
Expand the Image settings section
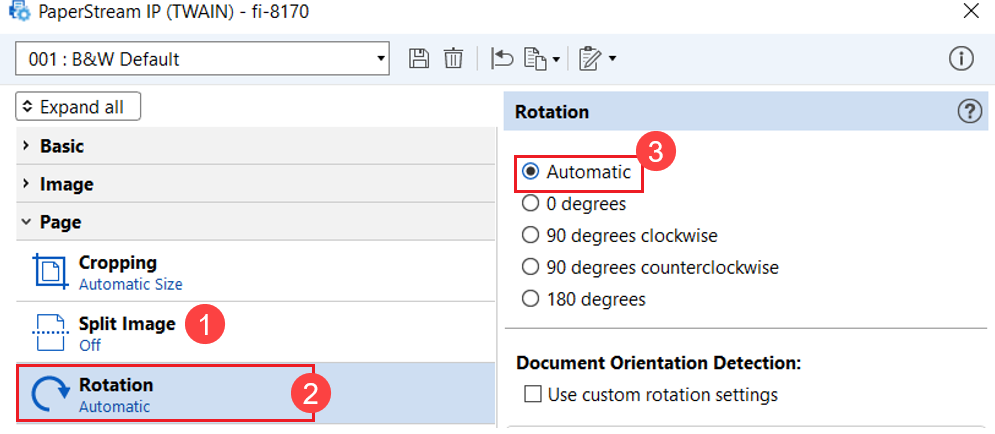(x=66, y=184)
